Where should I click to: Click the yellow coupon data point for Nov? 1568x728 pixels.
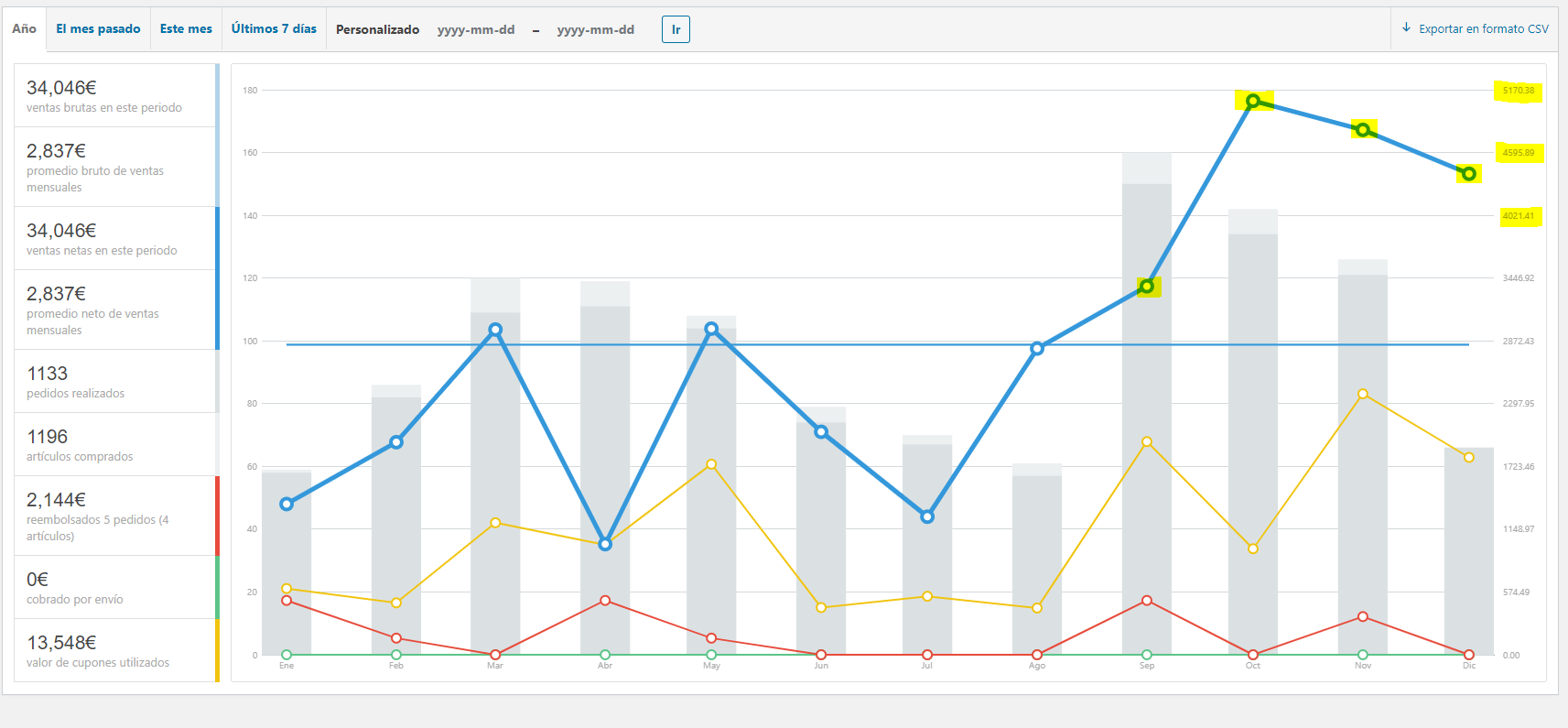click(1363, 394)
